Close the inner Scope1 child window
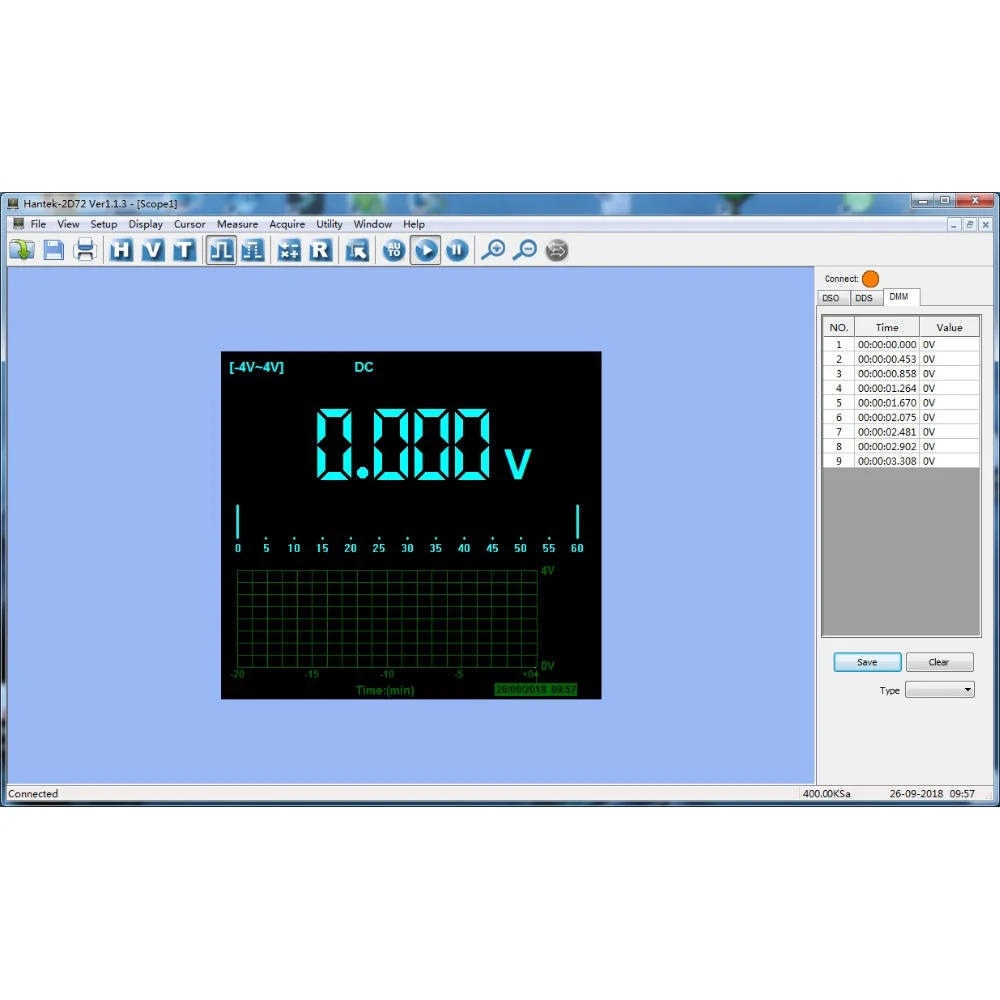 pos(985,224)
